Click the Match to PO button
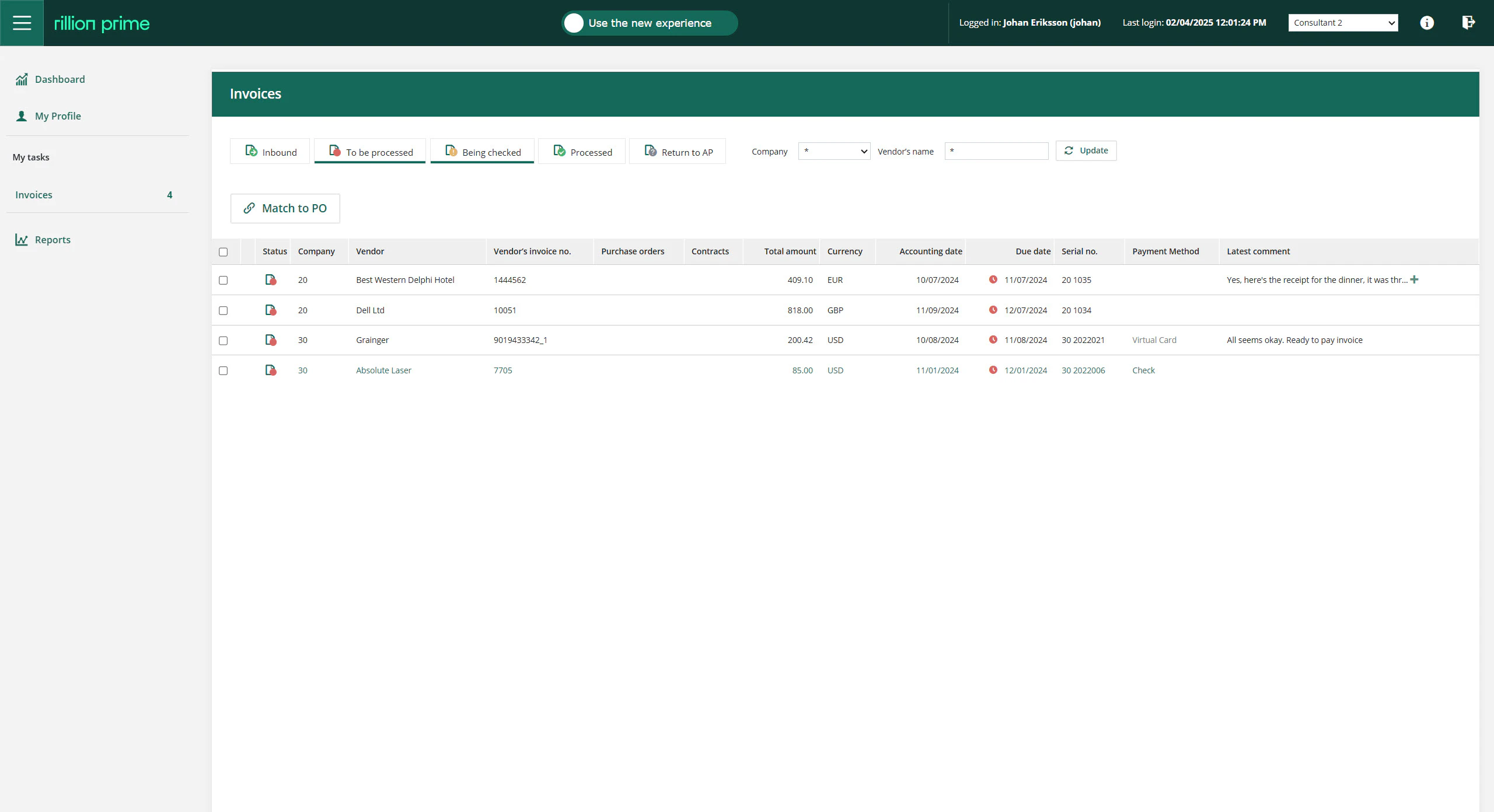Image resolution: width=1494 pixels, height=812 pixels. [x=285, y=208]
